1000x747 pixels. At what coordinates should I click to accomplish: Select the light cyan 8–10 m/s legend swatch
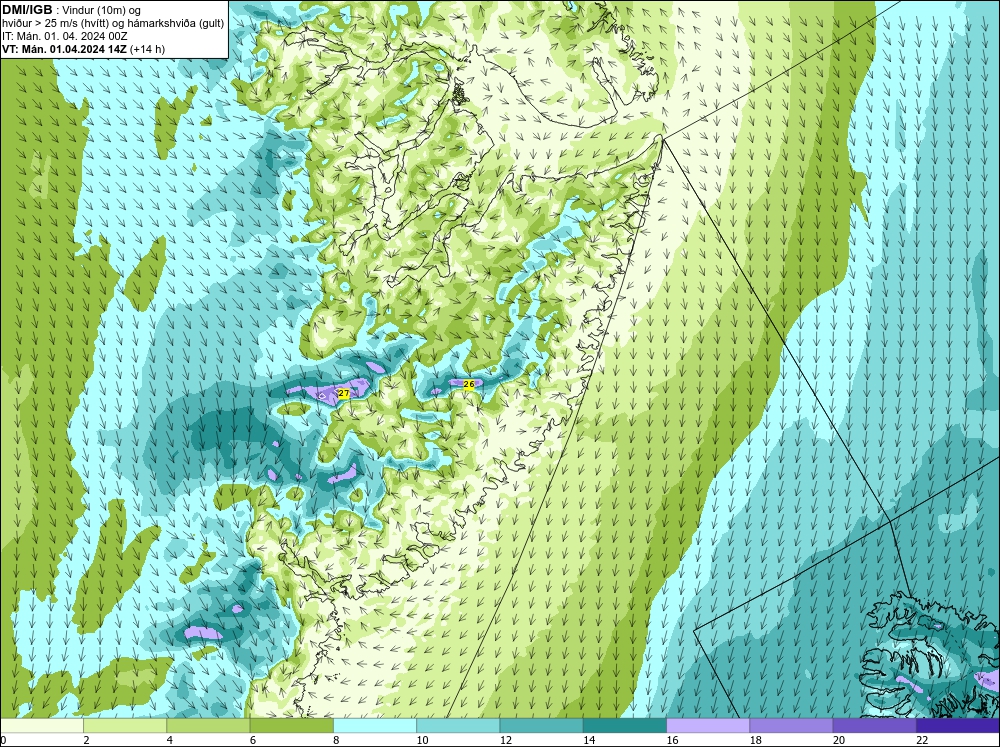coord(375,725)
